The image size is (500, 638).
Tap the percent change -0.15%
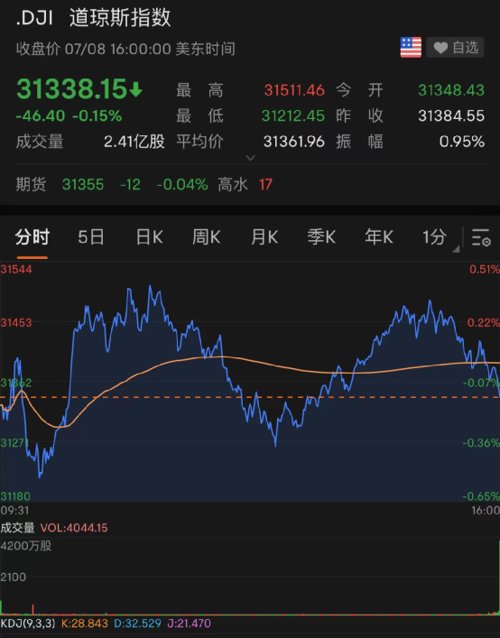pyautogui.click(x=97, y=116)
